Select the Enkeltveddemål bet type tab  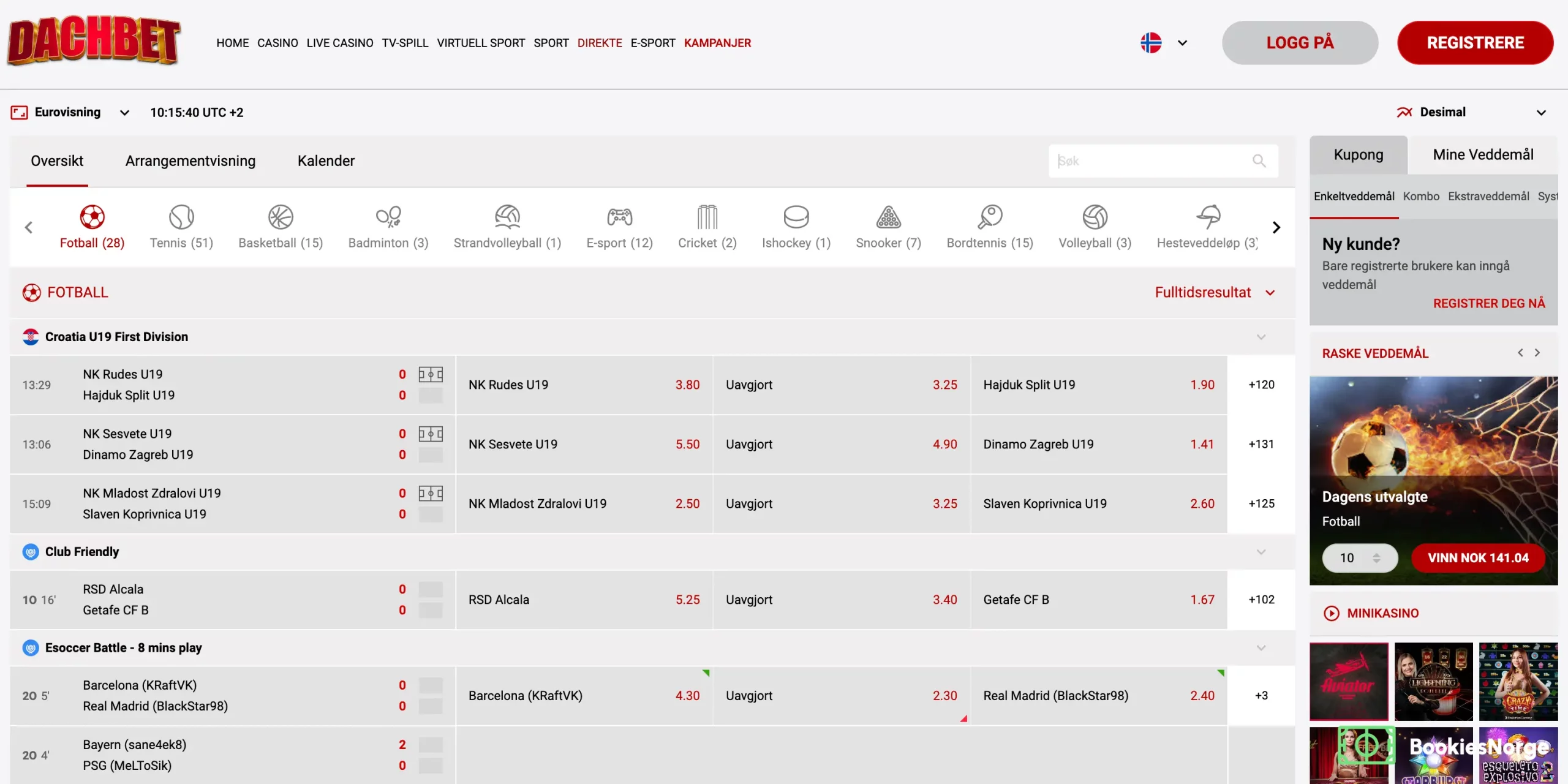[1354, 197]
